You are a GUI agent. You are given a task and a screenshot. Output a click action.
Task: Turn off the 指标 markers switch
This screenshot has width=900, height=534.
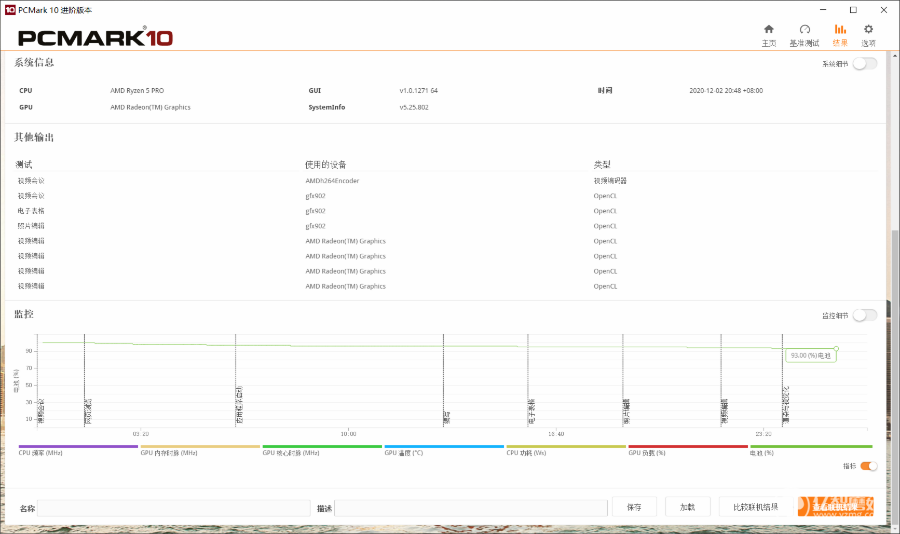pyautogui.click(x=868, y=466)
